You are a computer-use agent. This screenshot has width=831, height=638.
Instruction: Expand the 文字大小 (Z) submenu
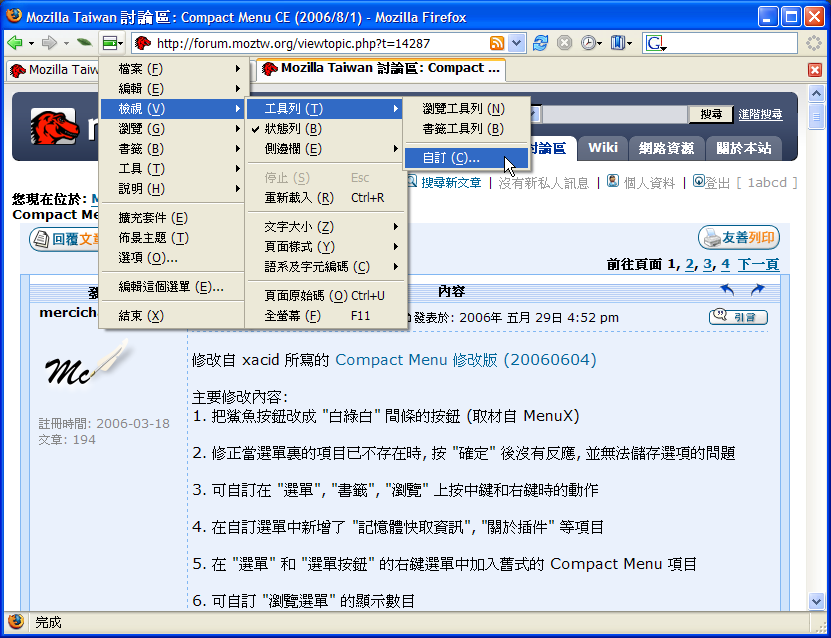[325, 227]
